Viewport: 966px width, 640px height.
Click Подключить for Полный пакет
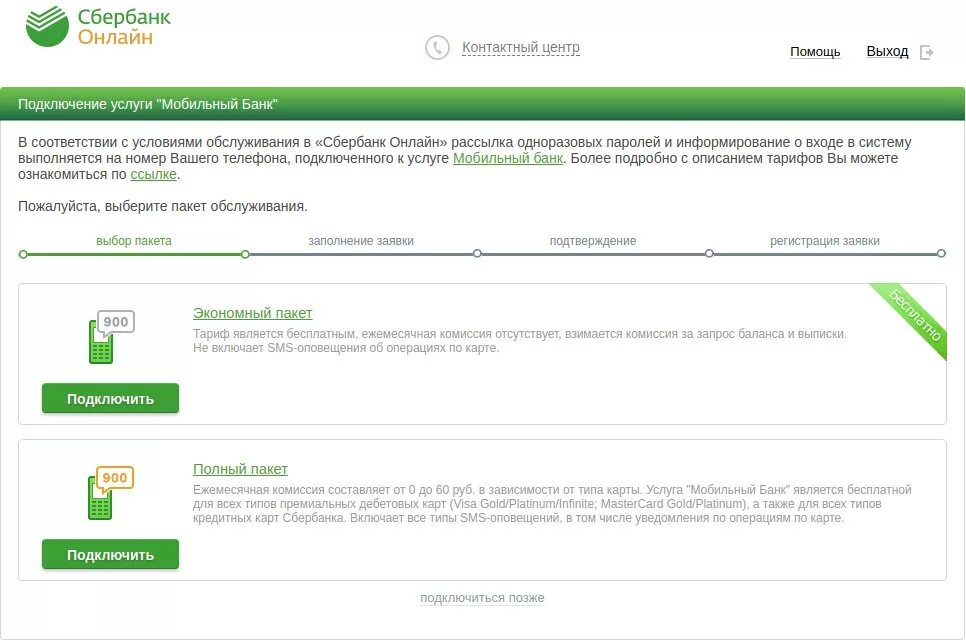pyautogui.click(x=110, y=554)
